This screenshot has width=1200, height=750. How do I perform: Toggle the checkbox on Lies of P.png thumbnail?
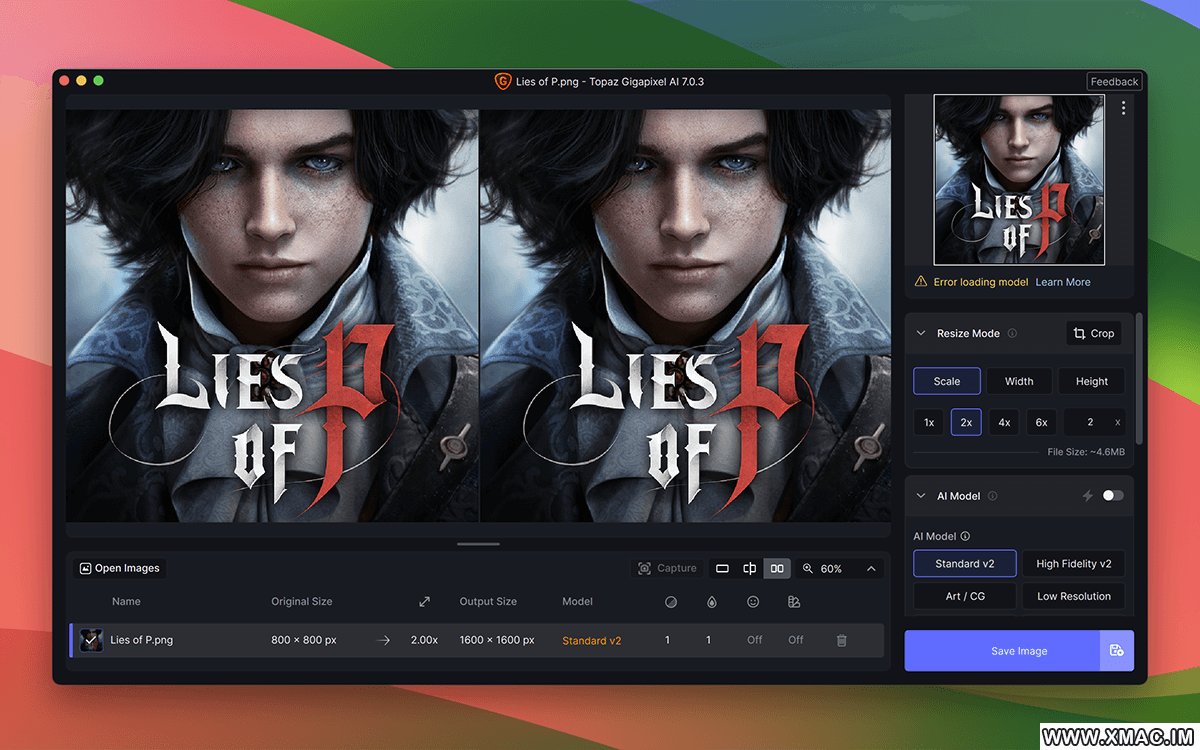tap(91, 640)
